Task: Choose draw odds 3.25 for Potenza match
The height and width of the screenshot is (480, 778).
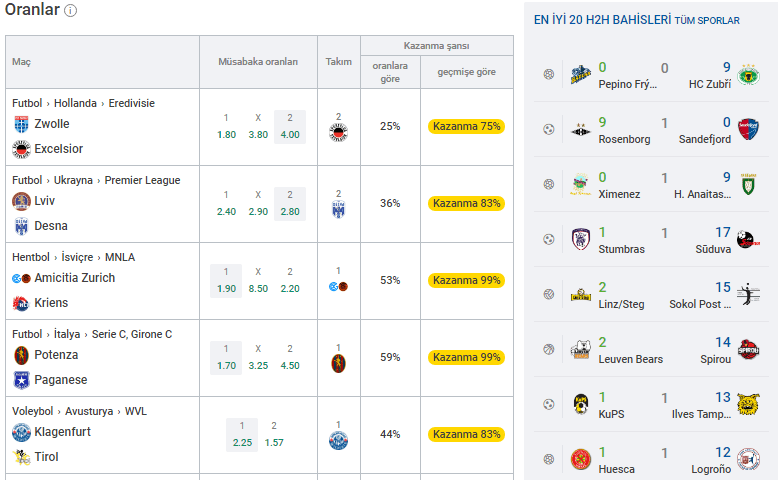Action: [258, 358]
